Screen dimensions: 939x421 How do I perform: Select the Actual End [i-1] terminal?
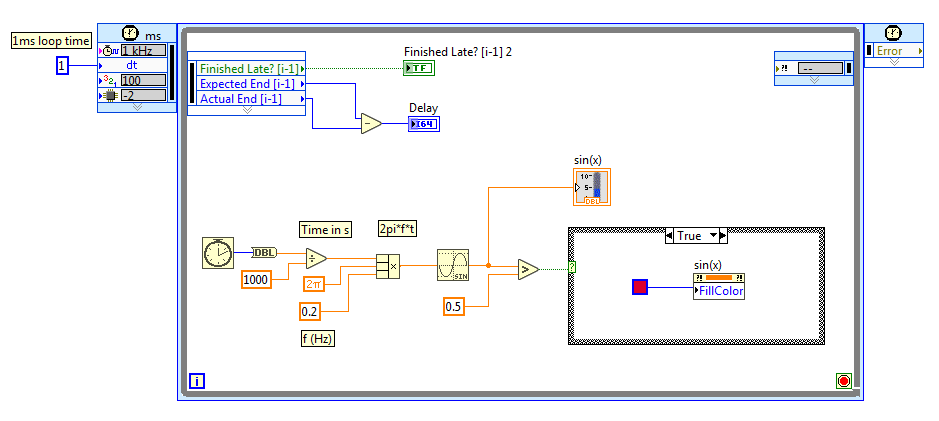tap(252, 99)
